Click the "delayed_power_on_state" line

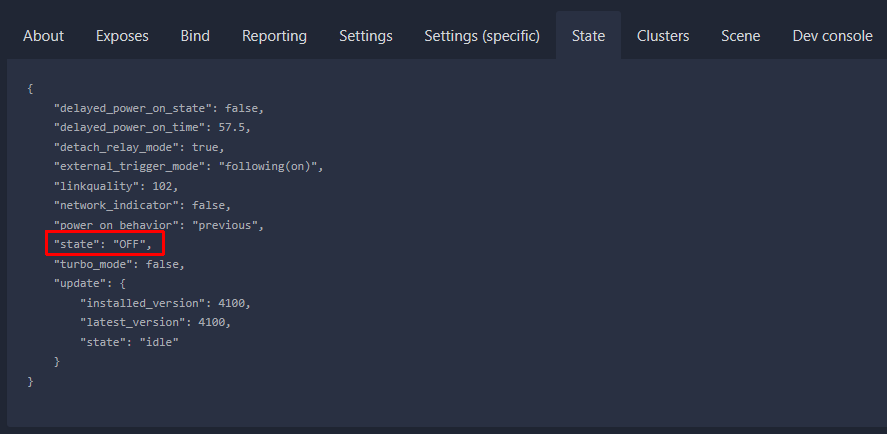coord(159,108)
